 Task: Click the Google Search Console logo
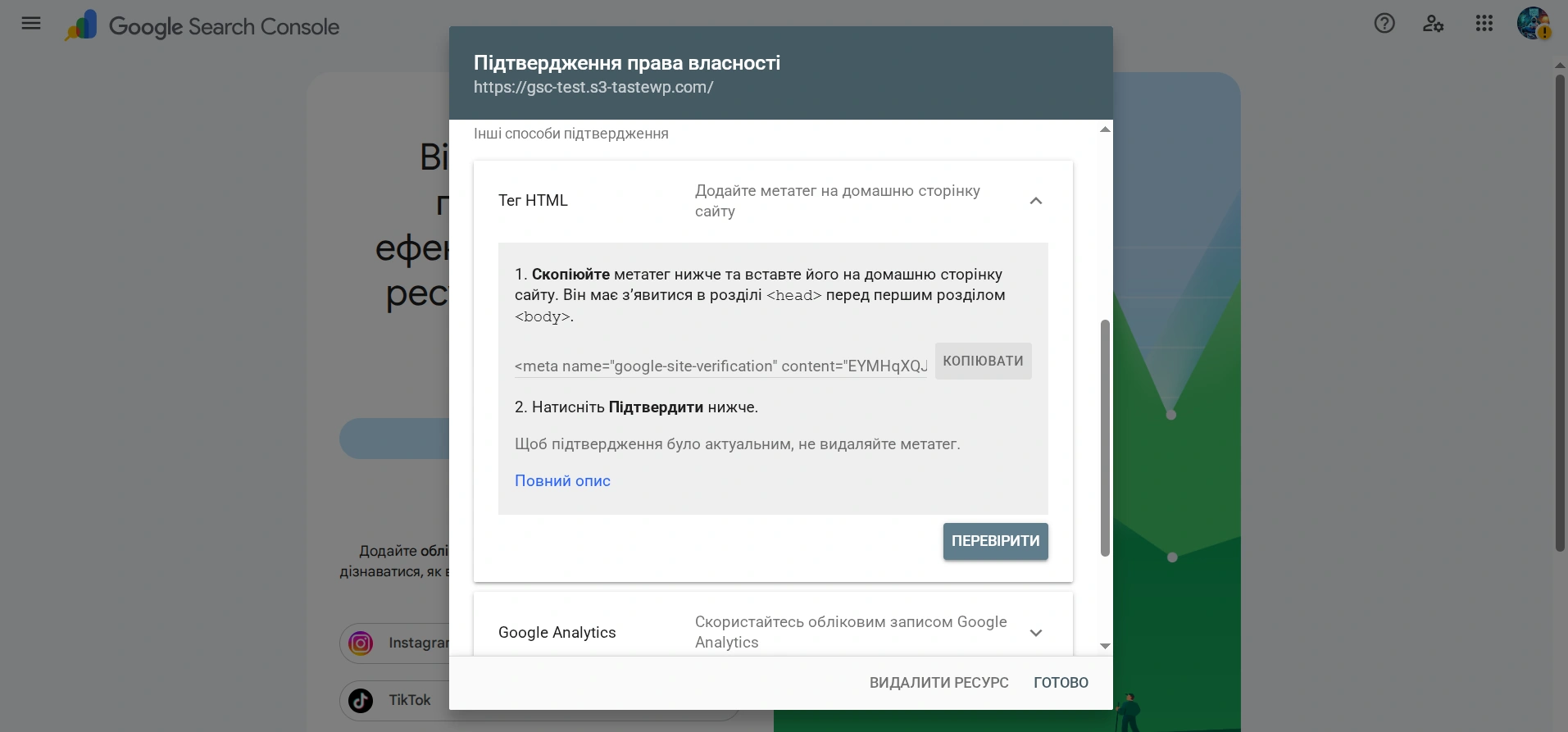(x=202, y=26)
